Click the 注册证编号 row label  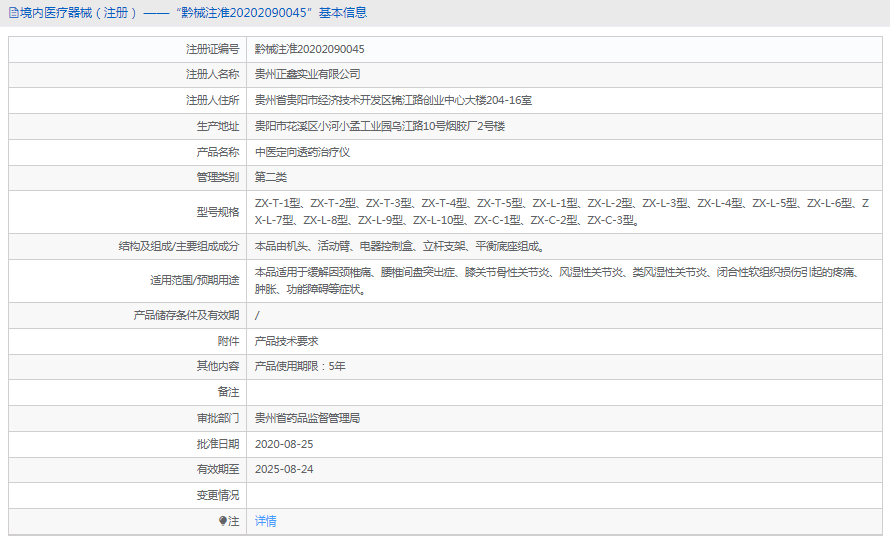coord(212,49)
